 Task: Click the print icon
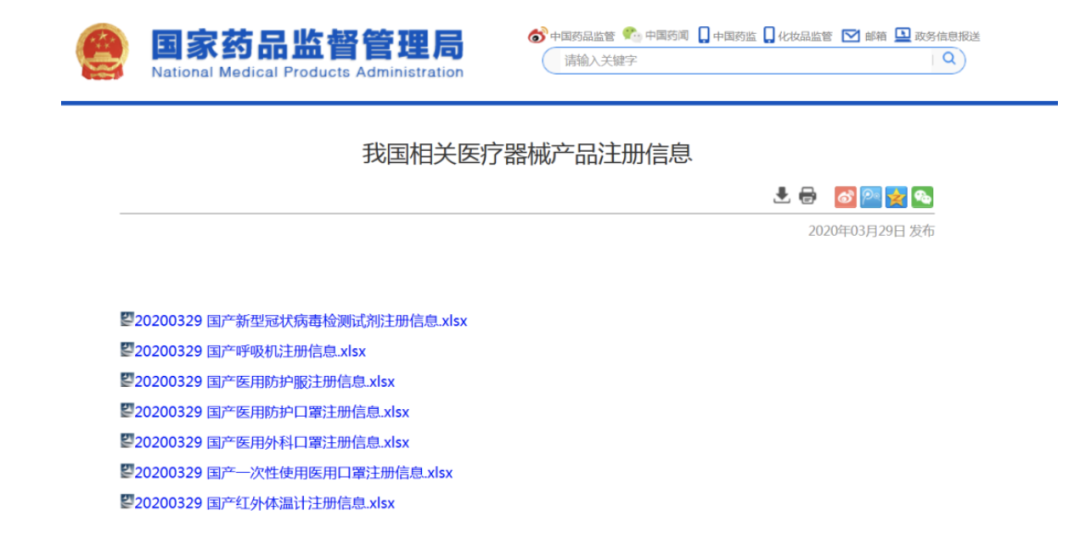[808, 196]
